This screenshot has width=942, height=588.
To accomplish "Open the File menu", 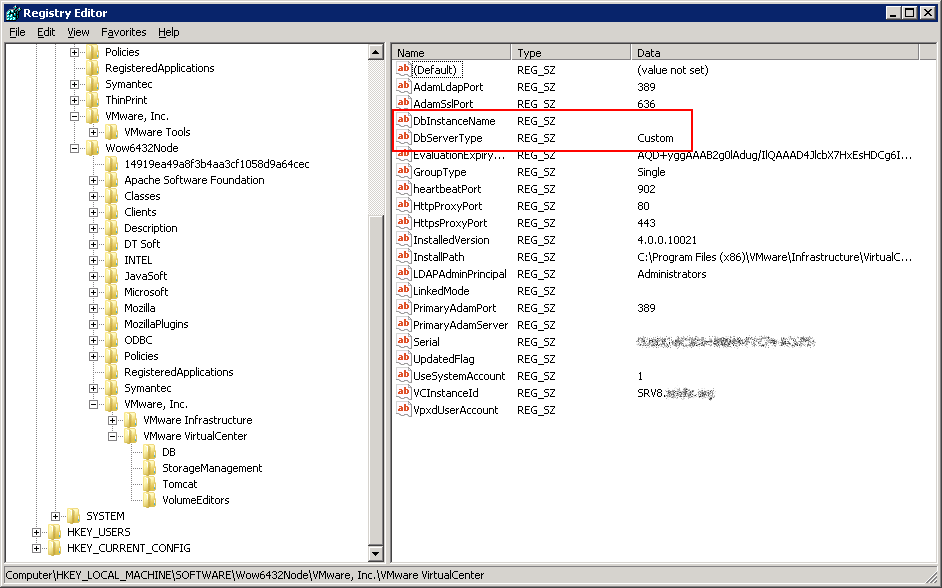I will click(17, 32).
